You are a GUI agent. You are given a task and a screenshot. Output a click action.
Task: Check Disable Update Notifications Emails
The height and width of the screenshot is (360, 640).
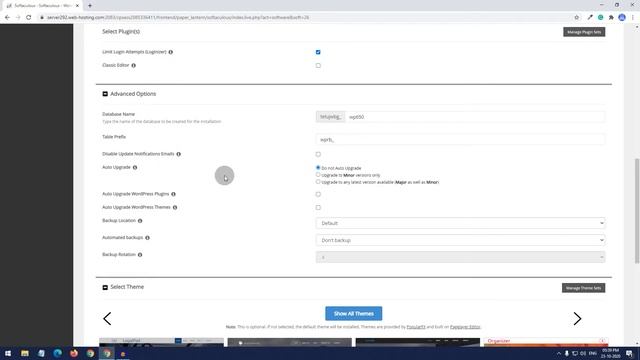pyautogui.click(x=318, y=154)
